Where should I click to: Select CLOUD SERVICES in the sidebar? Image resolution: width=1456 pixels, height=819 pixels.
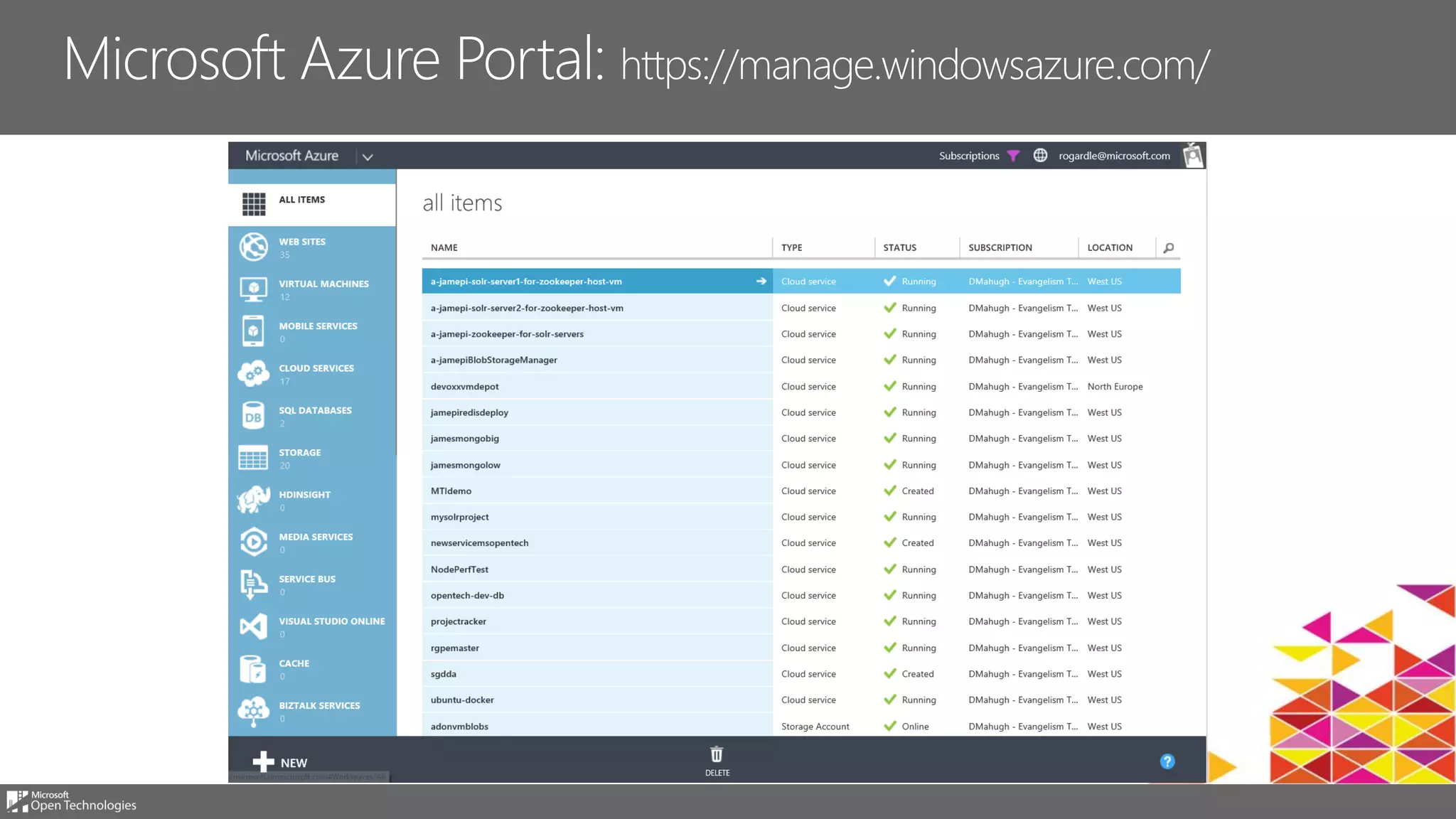tap(316, 368)
